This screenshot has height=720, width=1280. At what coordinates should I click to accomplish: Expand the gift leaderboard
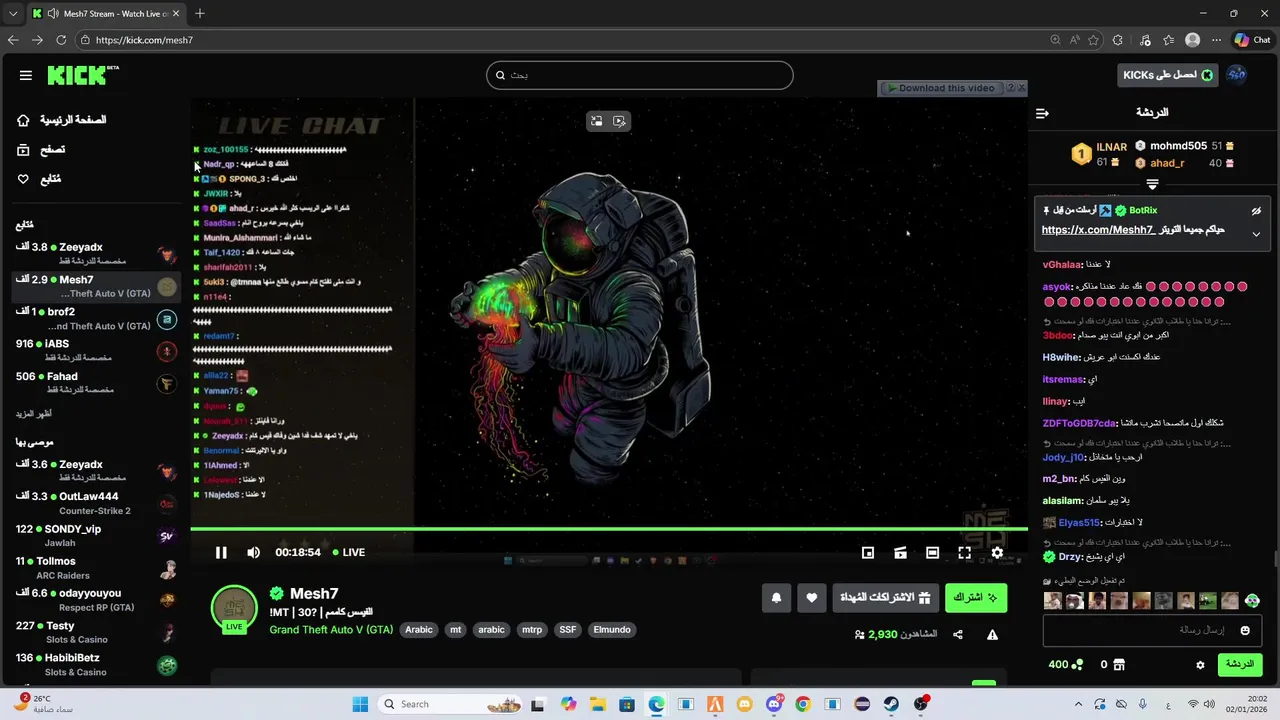tap(1152, 185)
